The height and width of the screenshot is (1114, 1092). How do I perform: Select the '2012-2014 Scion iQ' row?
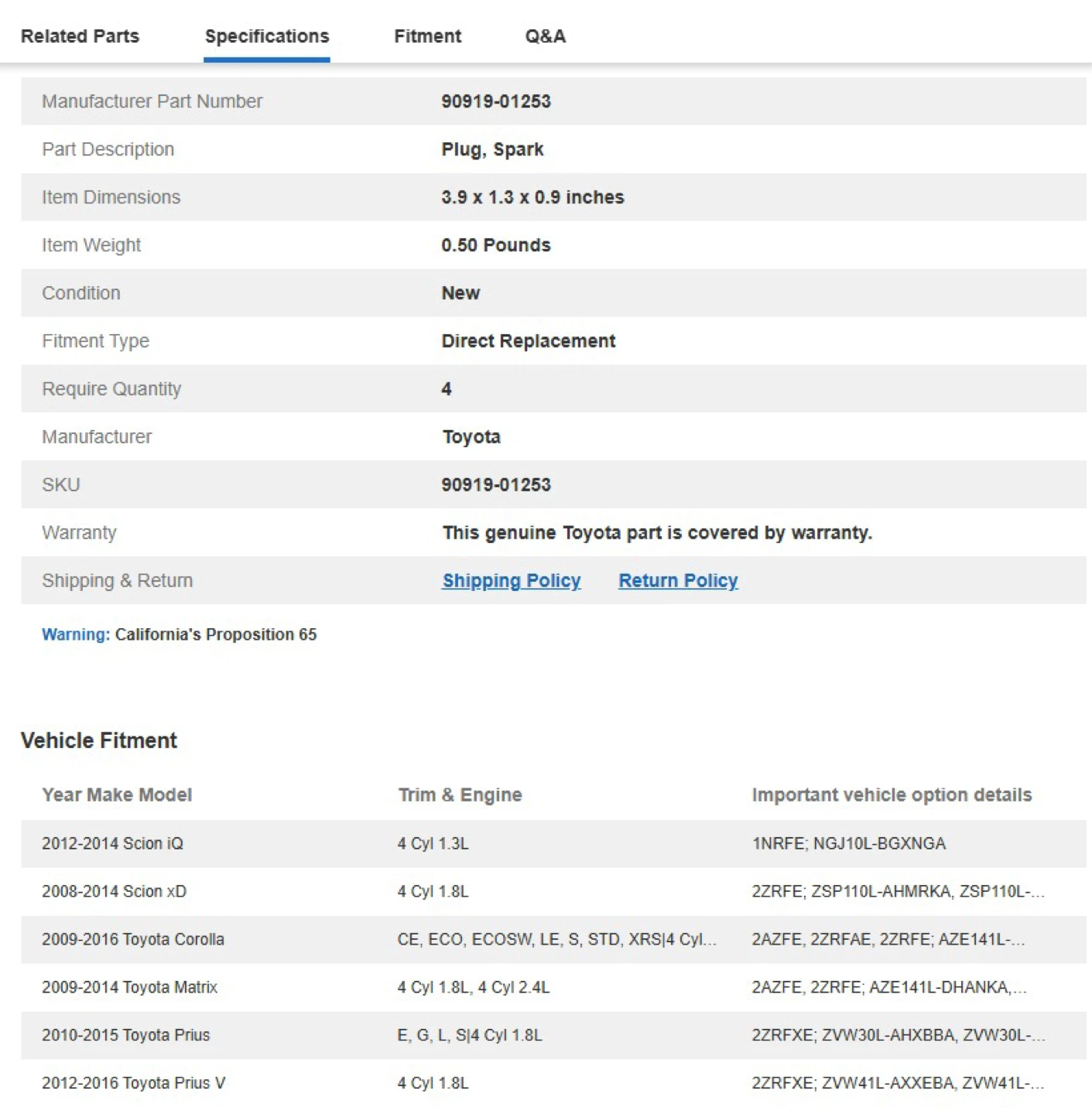point(553,844)
